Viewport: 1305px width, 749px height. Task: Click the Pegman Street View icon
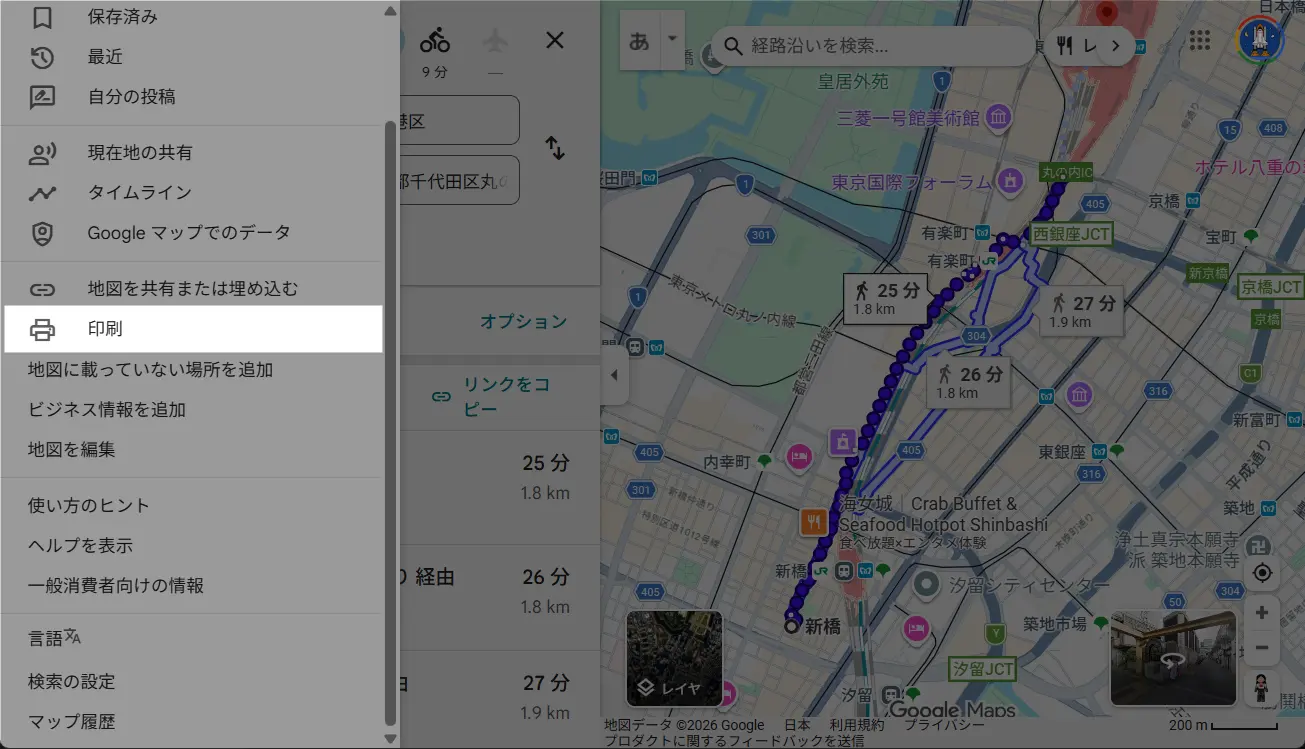[1262, 688]
